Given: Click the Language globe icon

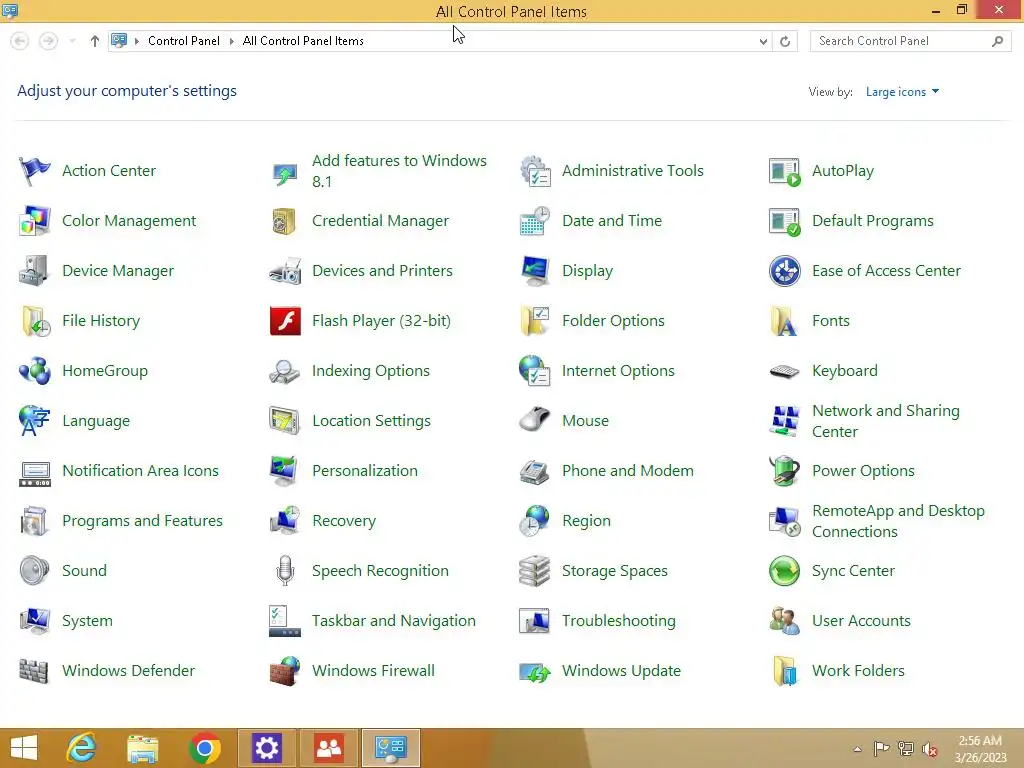Looking at the screenshot, I should pyautogui.click(x=34, y=421).
